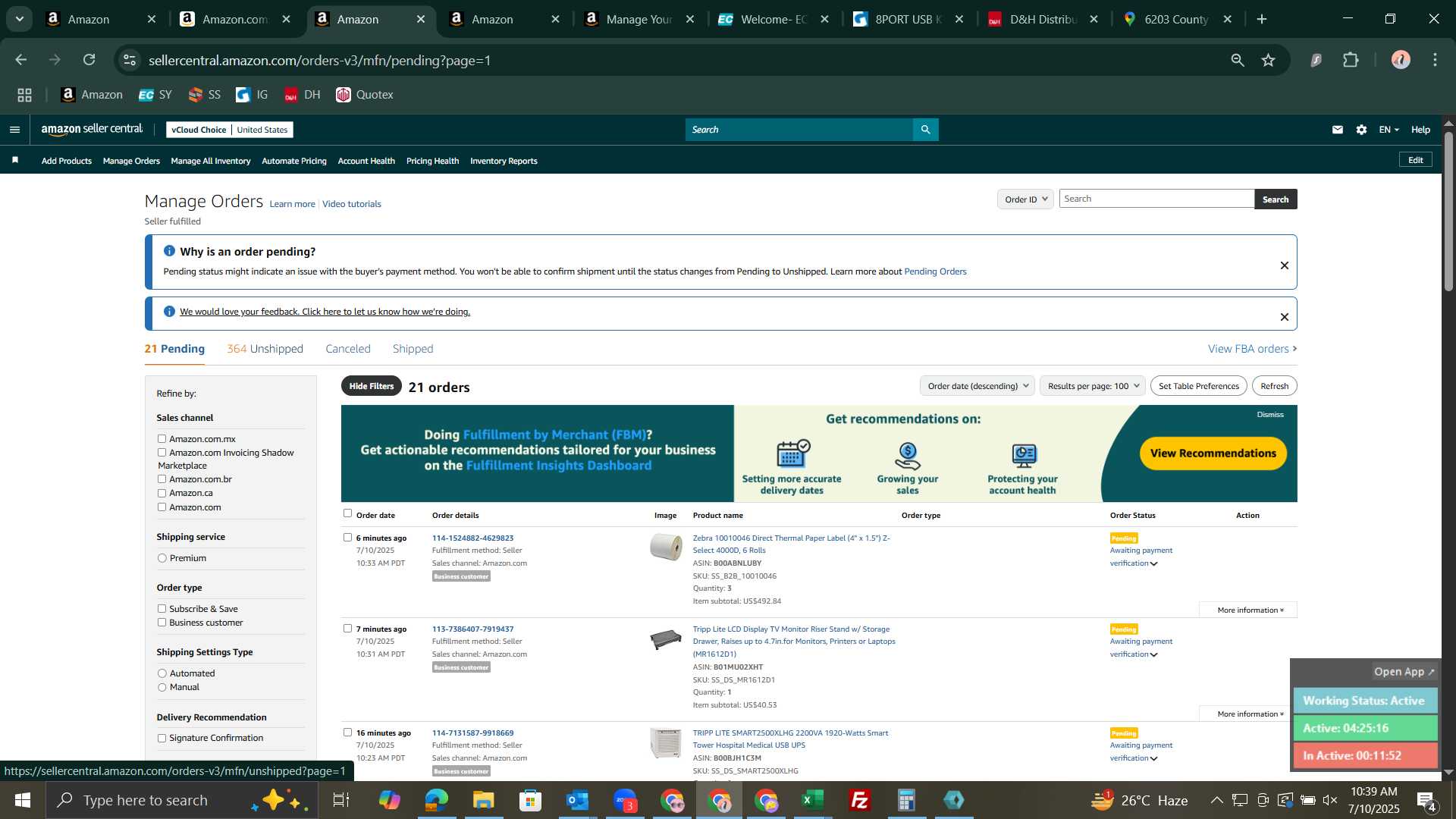
Task: Switch to the Canceled tab
Action: [348, 349]
